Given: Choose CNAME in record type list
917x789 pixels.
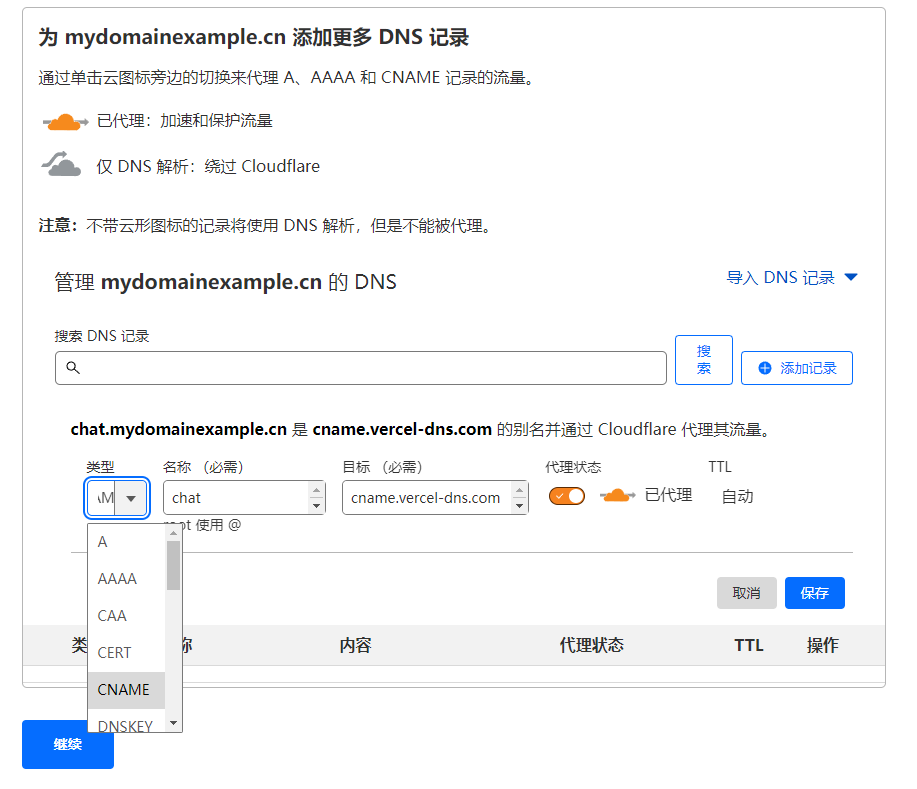Looking at the screenshot, I should pyautogui.click(x=123, y=690).
